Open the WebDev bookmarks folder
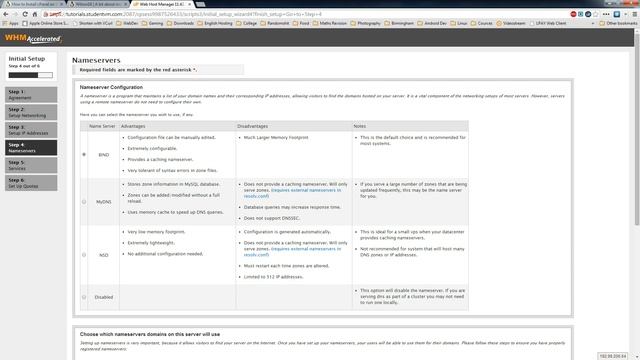Viewport: 640px width, 360px height. tap(127, 24)
